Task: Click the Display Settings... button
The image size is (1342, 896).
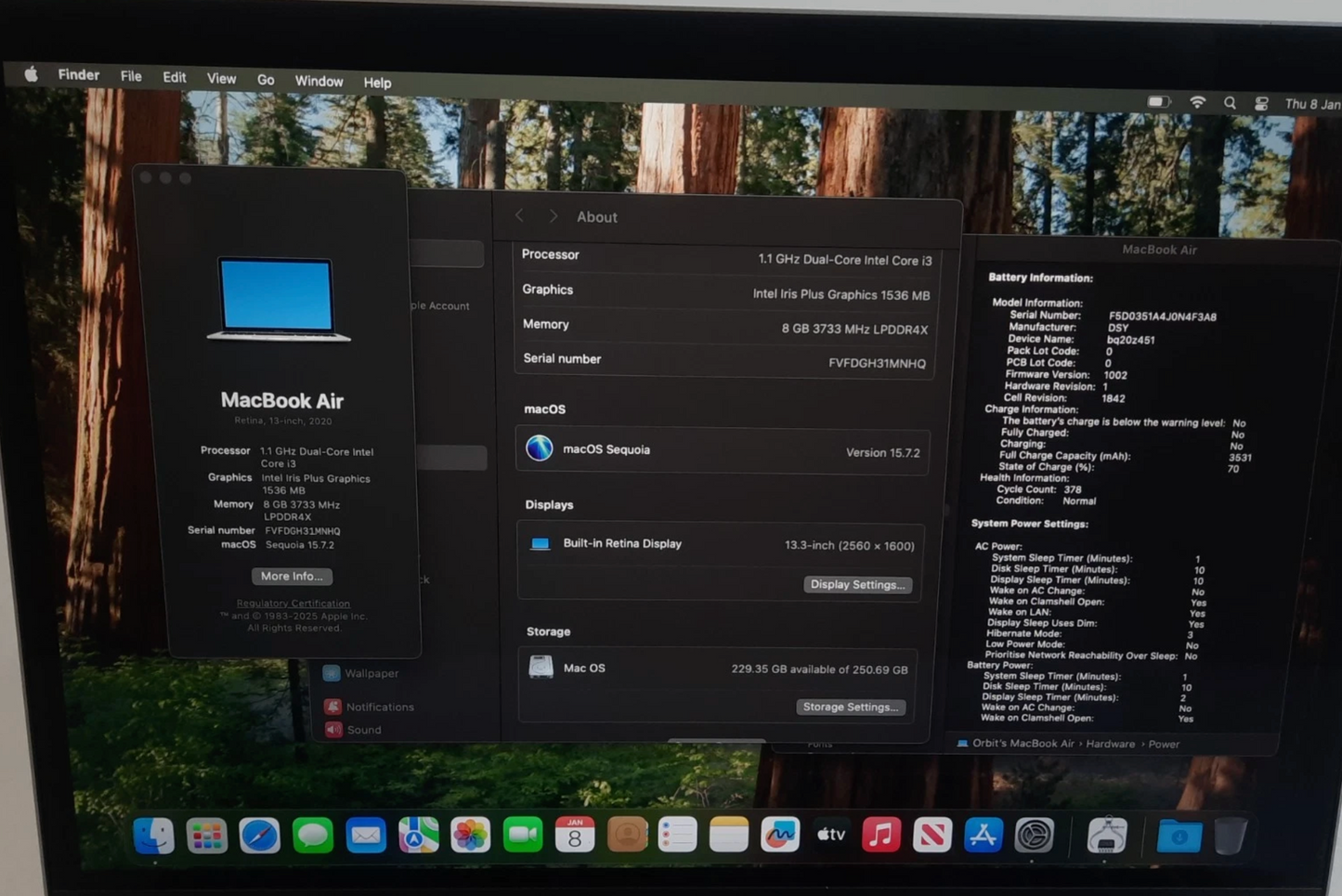Action: 857,584
